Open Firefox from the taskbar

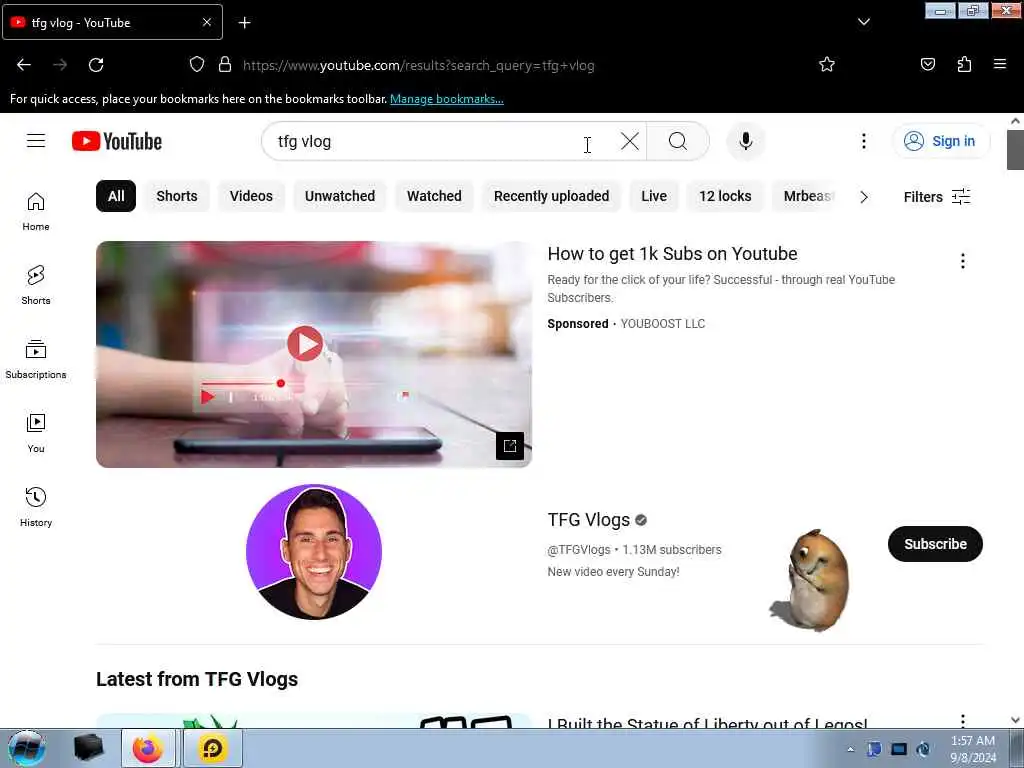148,748
